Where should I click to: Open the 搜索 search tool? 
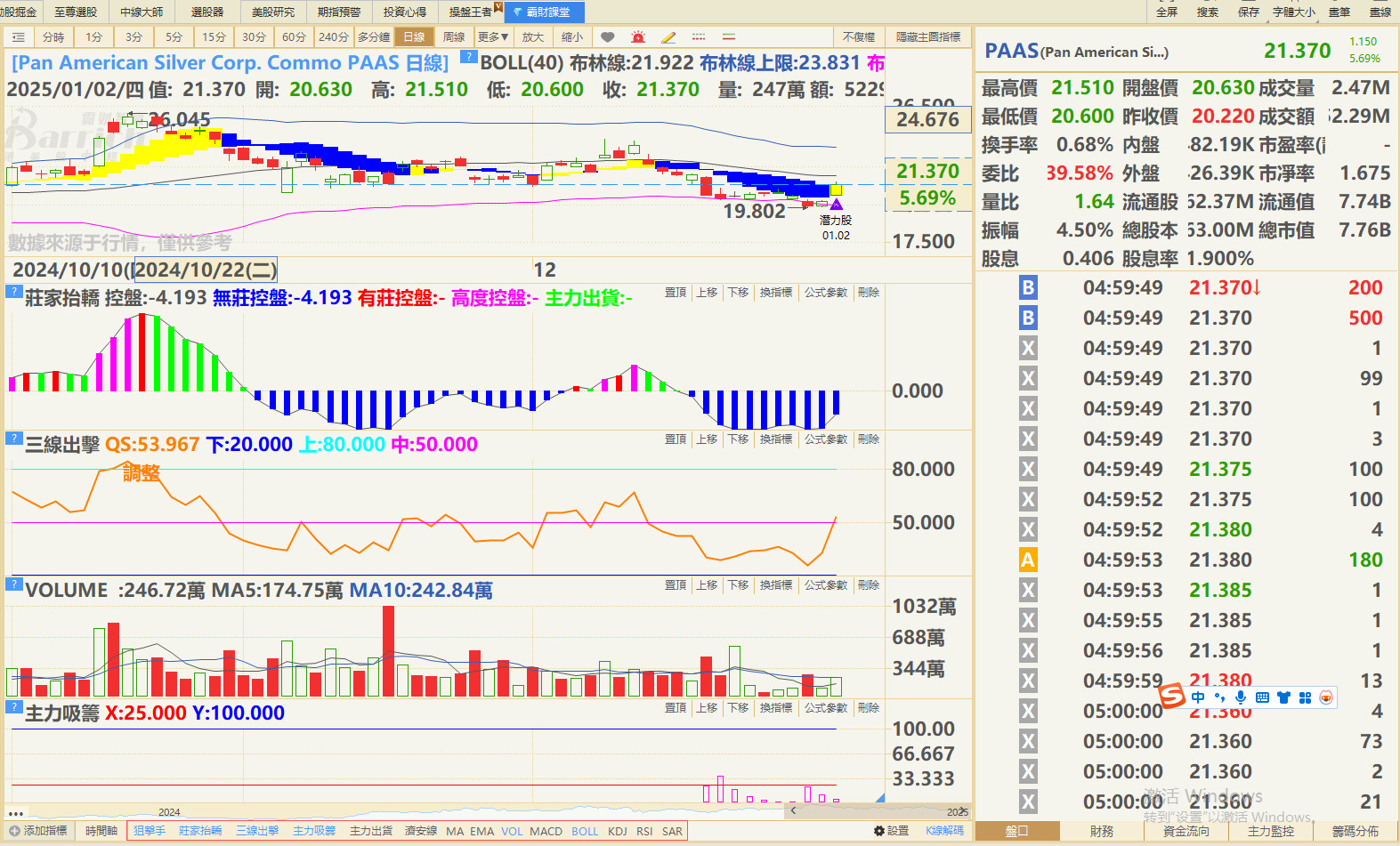click(x=1208, y=12)
